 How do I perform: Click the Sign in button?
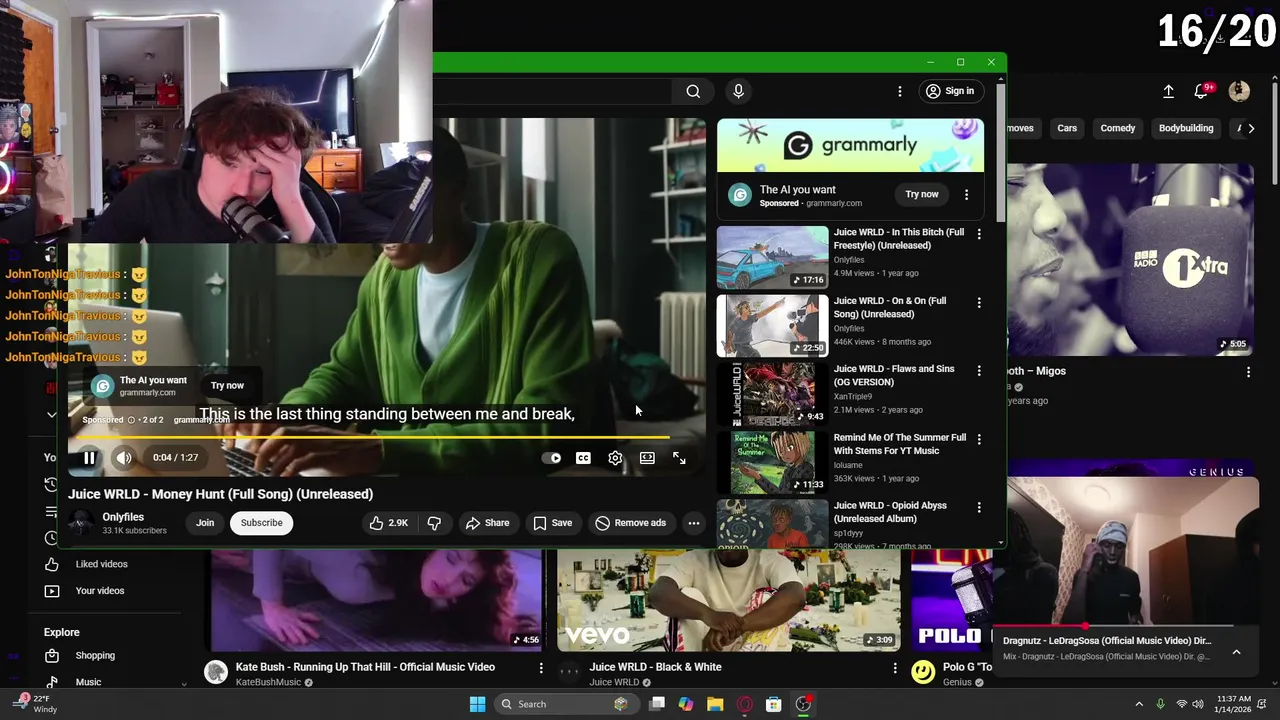(x=950, y=91)
